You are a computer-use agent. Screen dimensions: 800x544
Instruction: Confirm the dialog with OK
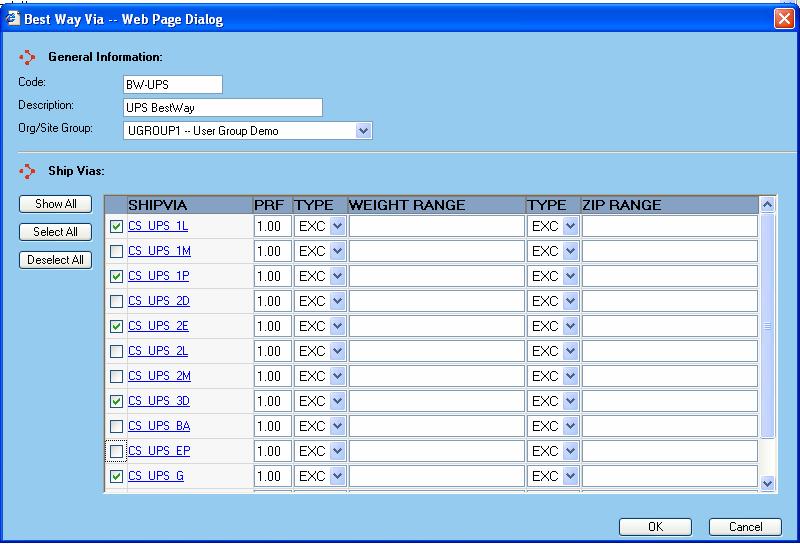pyautogui.click(x=655, y=527)
